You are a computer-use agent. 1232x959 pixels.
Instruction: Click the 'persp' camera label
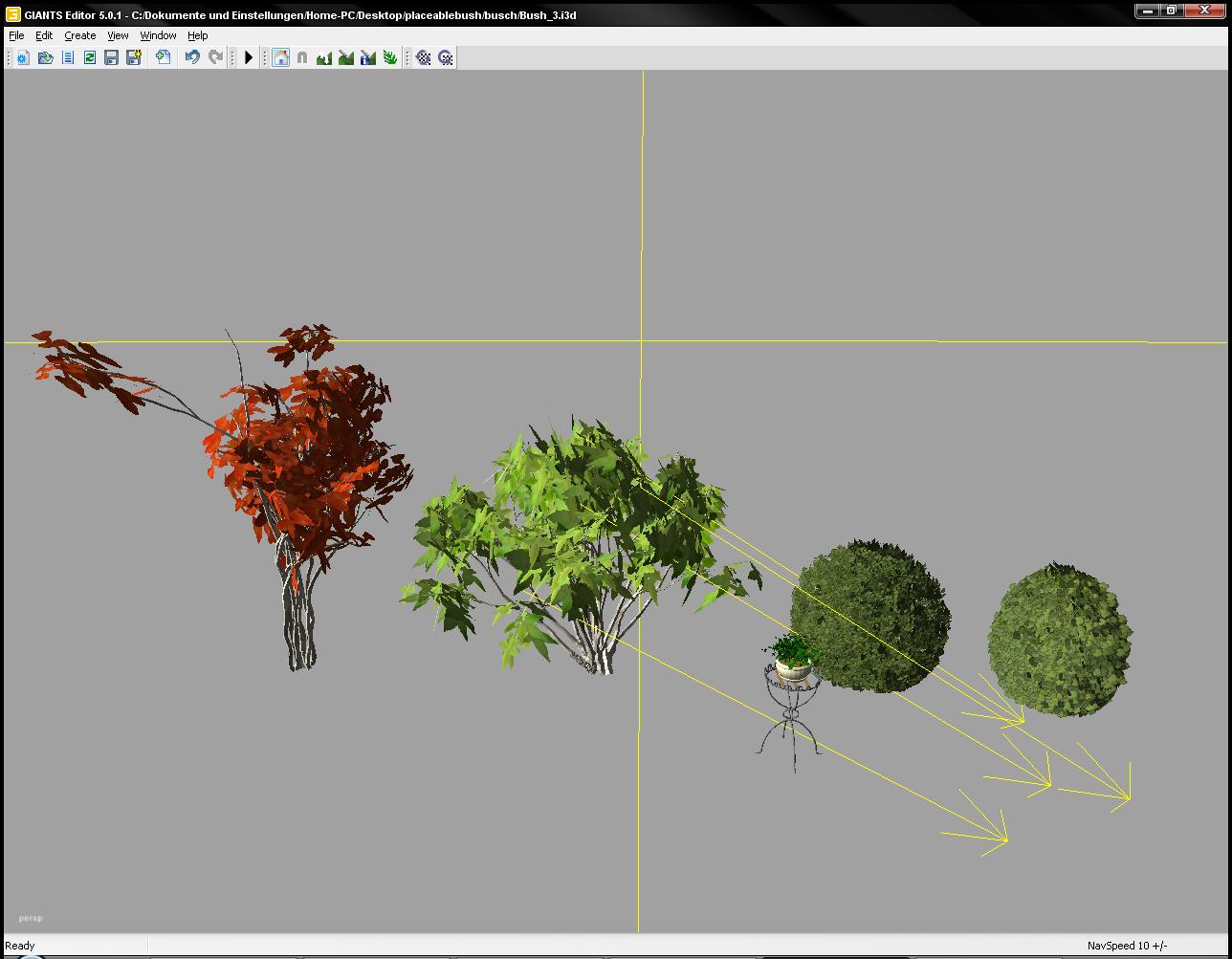point(31,918)
